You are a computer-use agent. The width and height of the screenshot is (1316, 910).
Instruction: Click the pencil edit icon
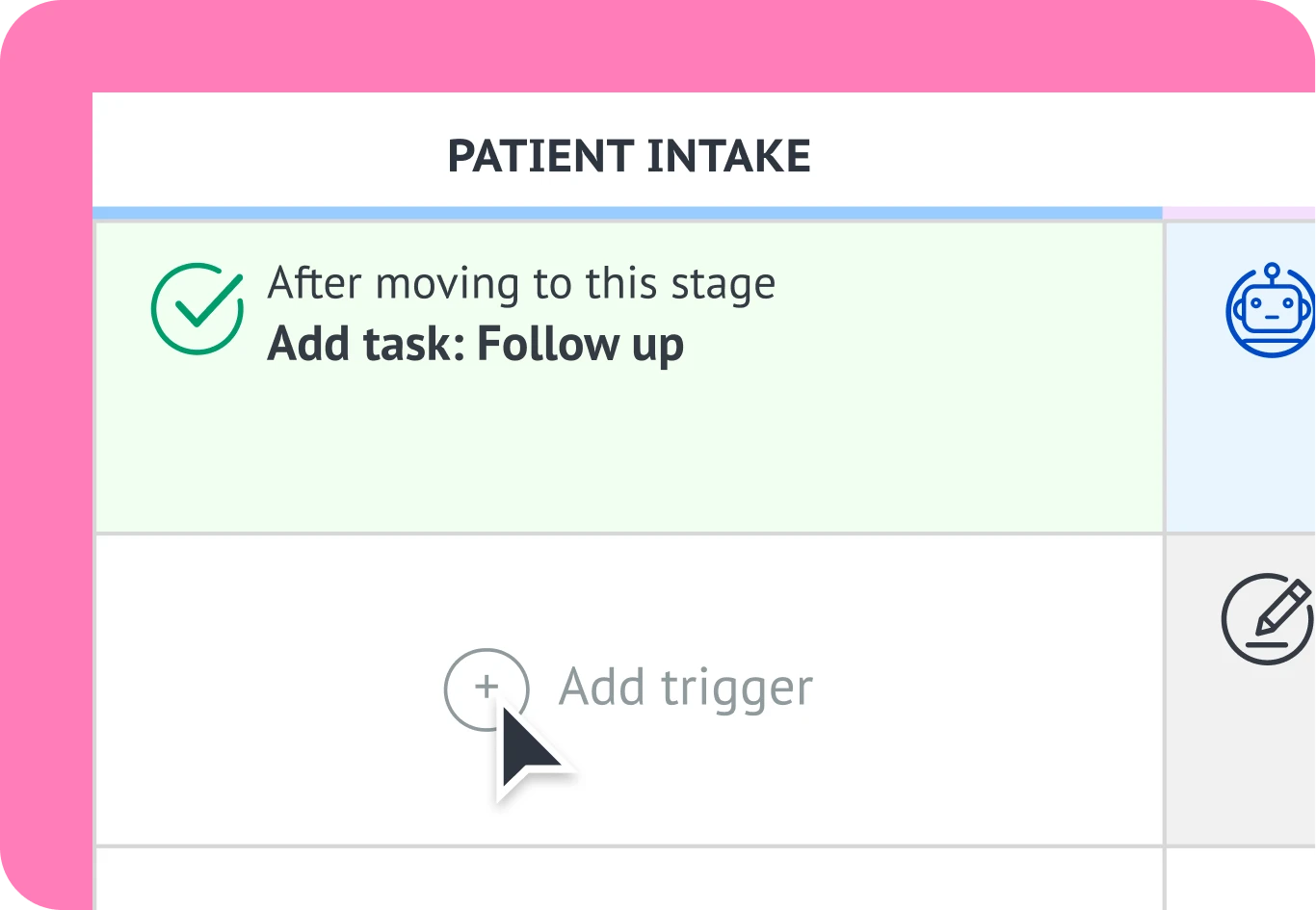(1266, 619)
